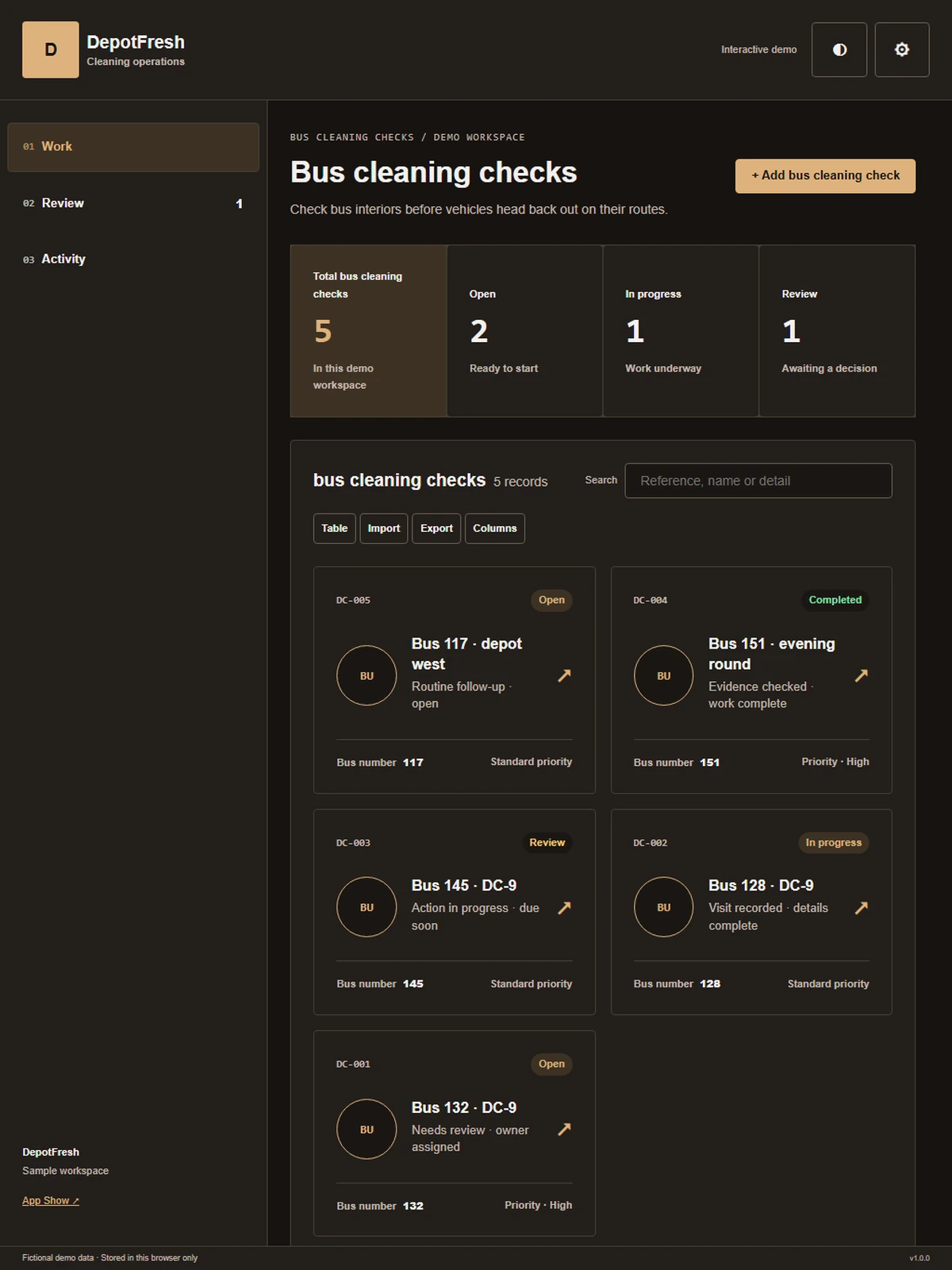Click the Export button

[x=436, y=529]
